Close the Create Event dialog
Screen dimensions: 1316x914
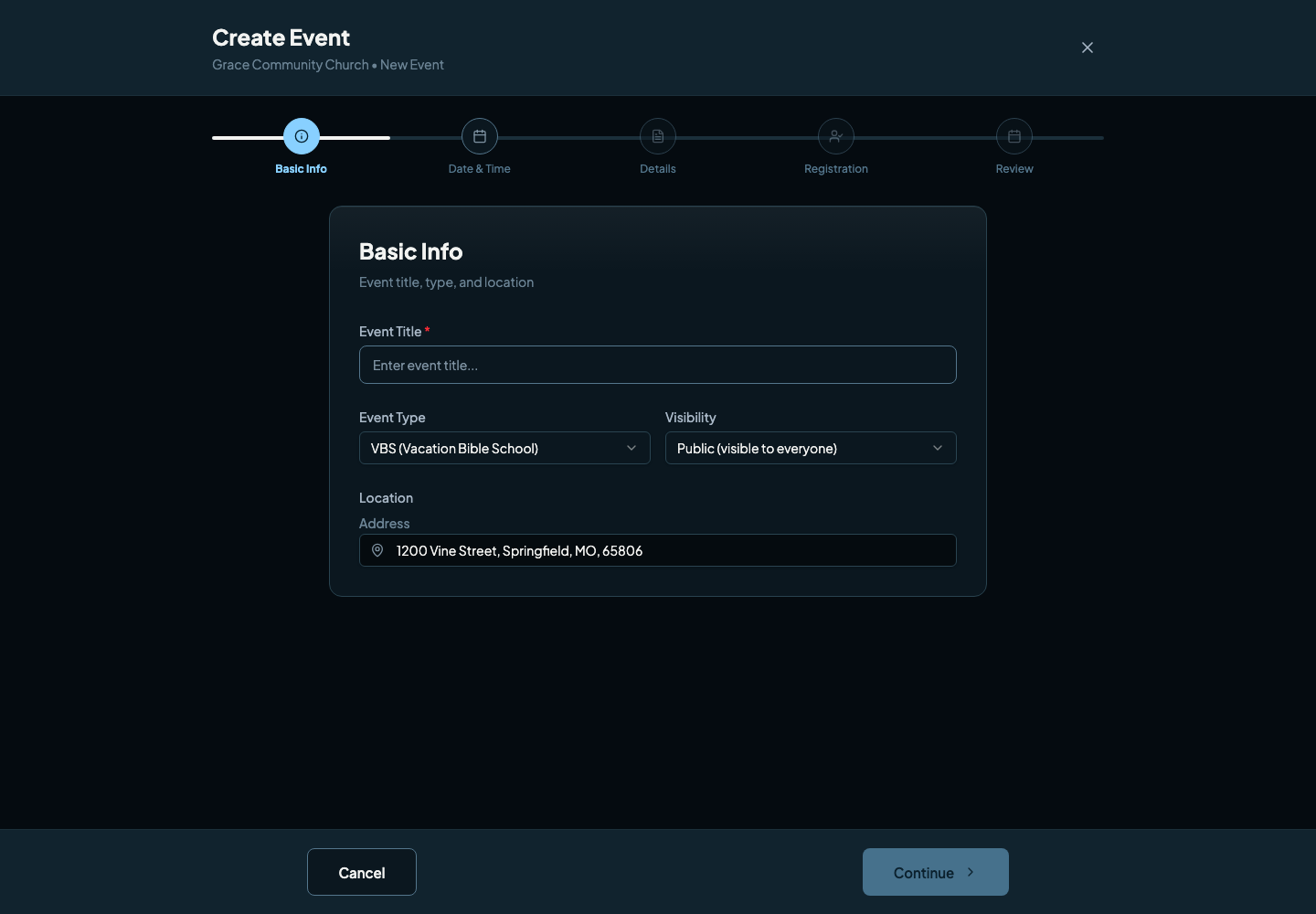(x=1088, y=48)
